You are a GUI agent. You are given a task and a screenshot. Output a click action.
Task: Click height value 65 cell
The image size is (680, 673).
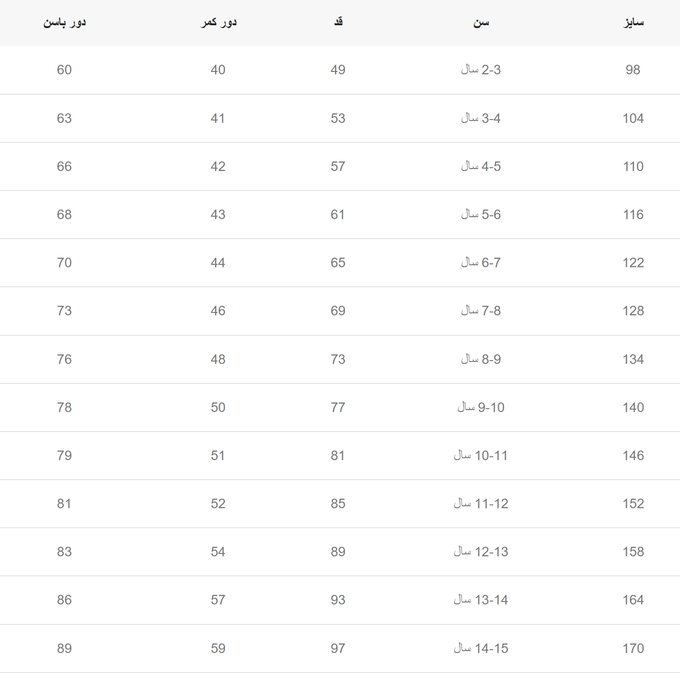tap(338, 262)
